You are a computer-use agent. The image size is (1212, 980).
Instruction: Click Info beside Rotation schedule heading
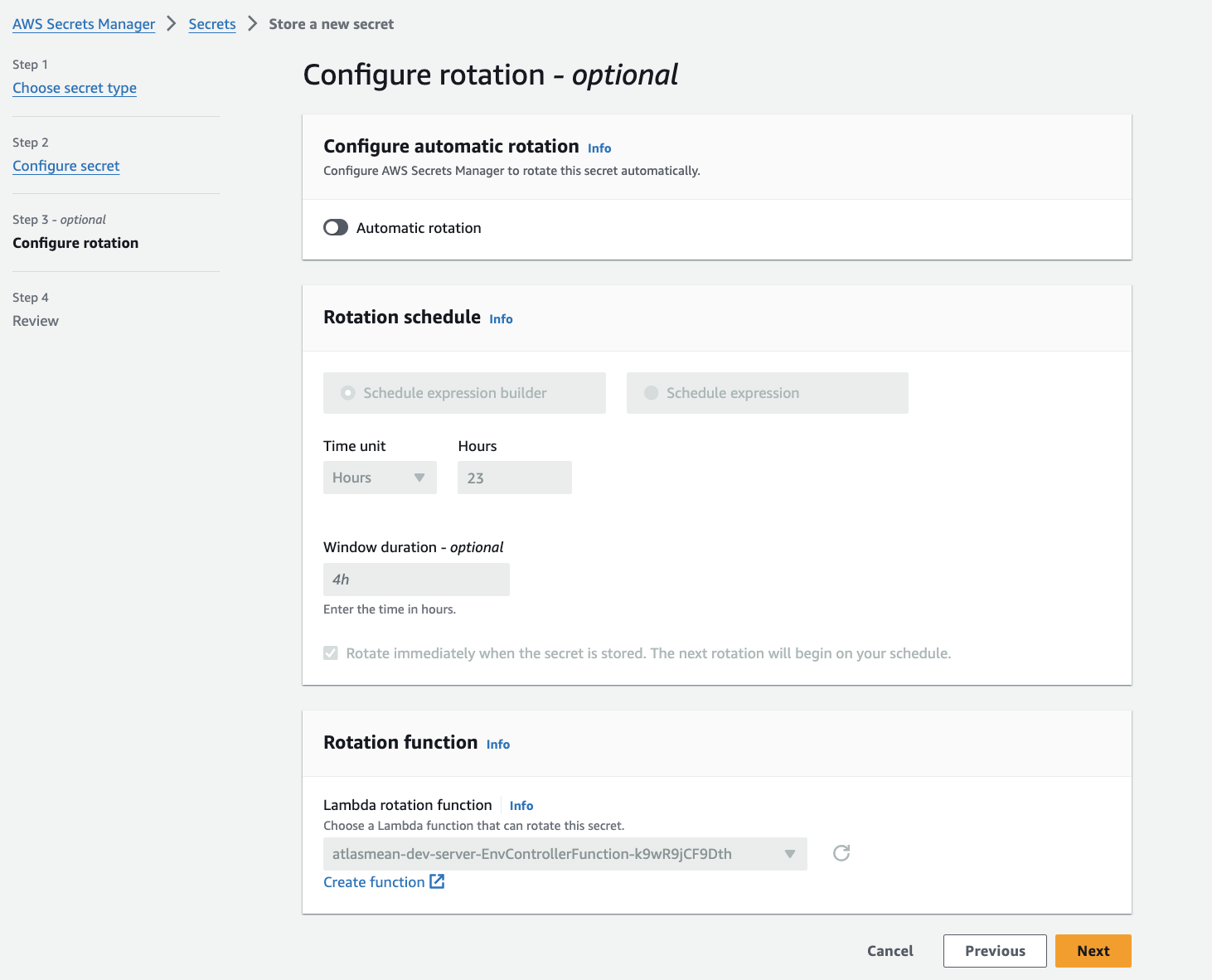click(501, 319)
